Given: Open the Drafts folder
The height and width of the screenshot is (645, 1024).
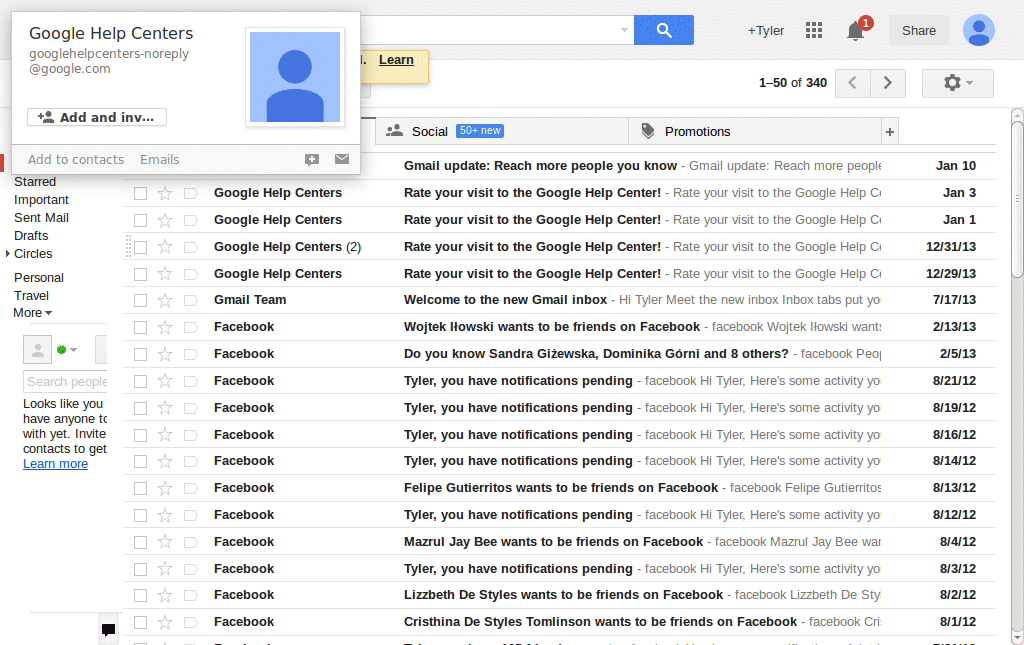Looking at the screenshot, I should click(x=31, y=236).
